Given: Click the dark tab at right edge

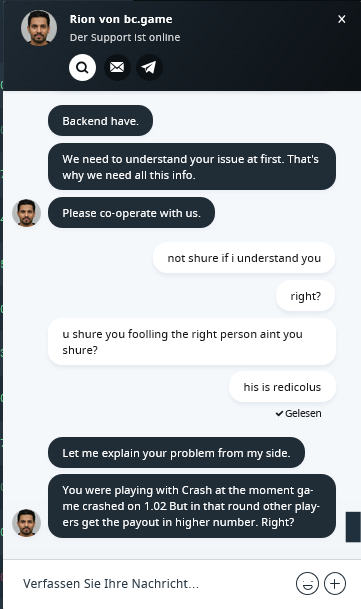Looking at the screenshot, I should [353, 527].
